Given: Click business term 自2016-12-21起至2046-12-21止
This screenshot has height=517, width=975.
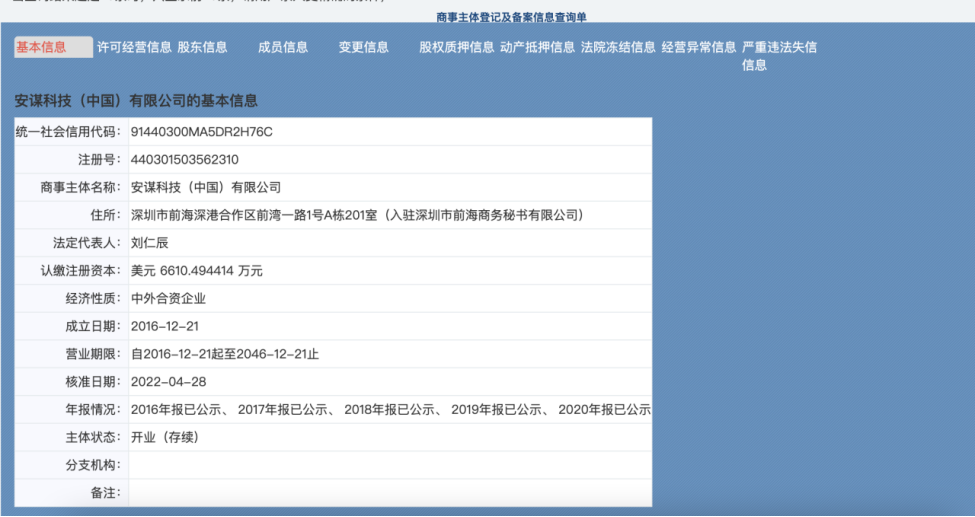Looking at the screenshot, I should 224,355.
